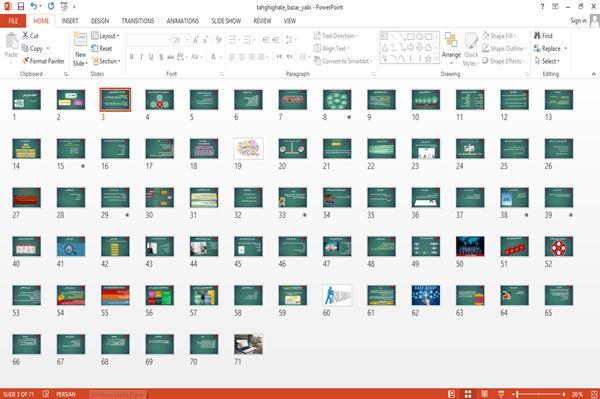Toggle Bold formatting
This screenshot has height=399, width=600.
click(x=132, y=57)
